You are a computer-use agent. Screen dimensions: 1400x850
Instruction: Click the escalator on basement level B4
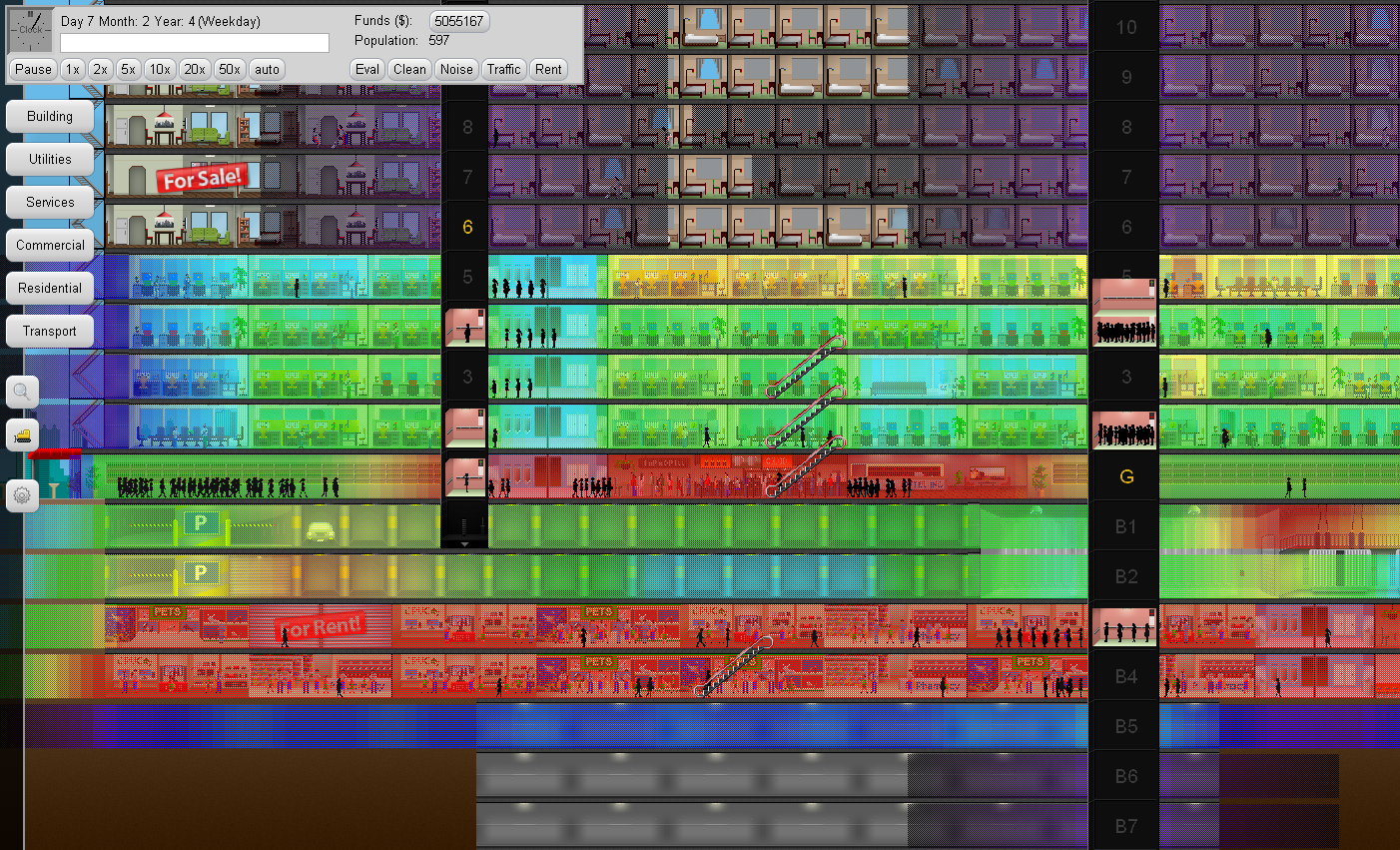pyautogui.click(x=734, y=666)
